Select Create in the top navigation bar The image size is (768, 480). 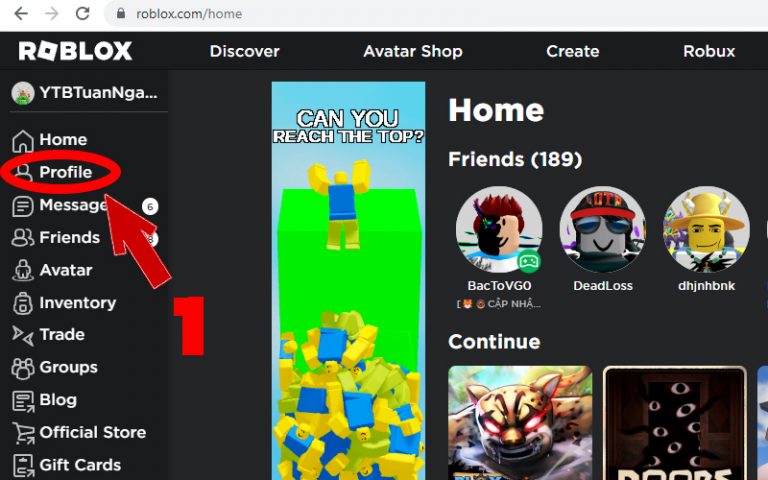pos(572,51)
